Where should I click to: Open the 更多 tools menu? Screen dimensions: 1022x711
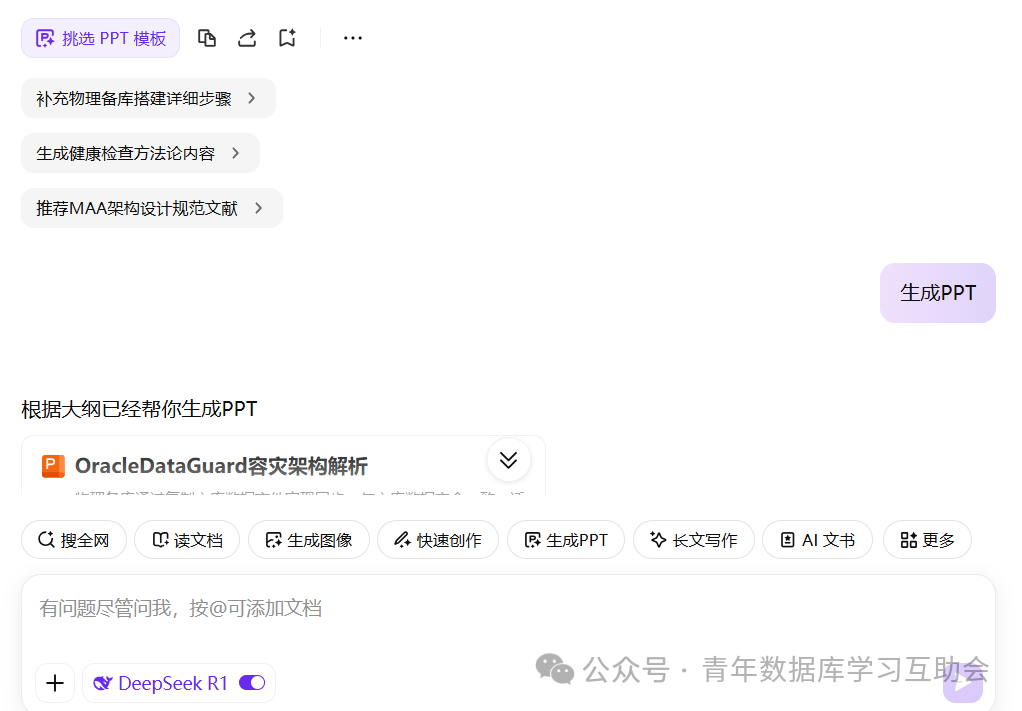927,540
